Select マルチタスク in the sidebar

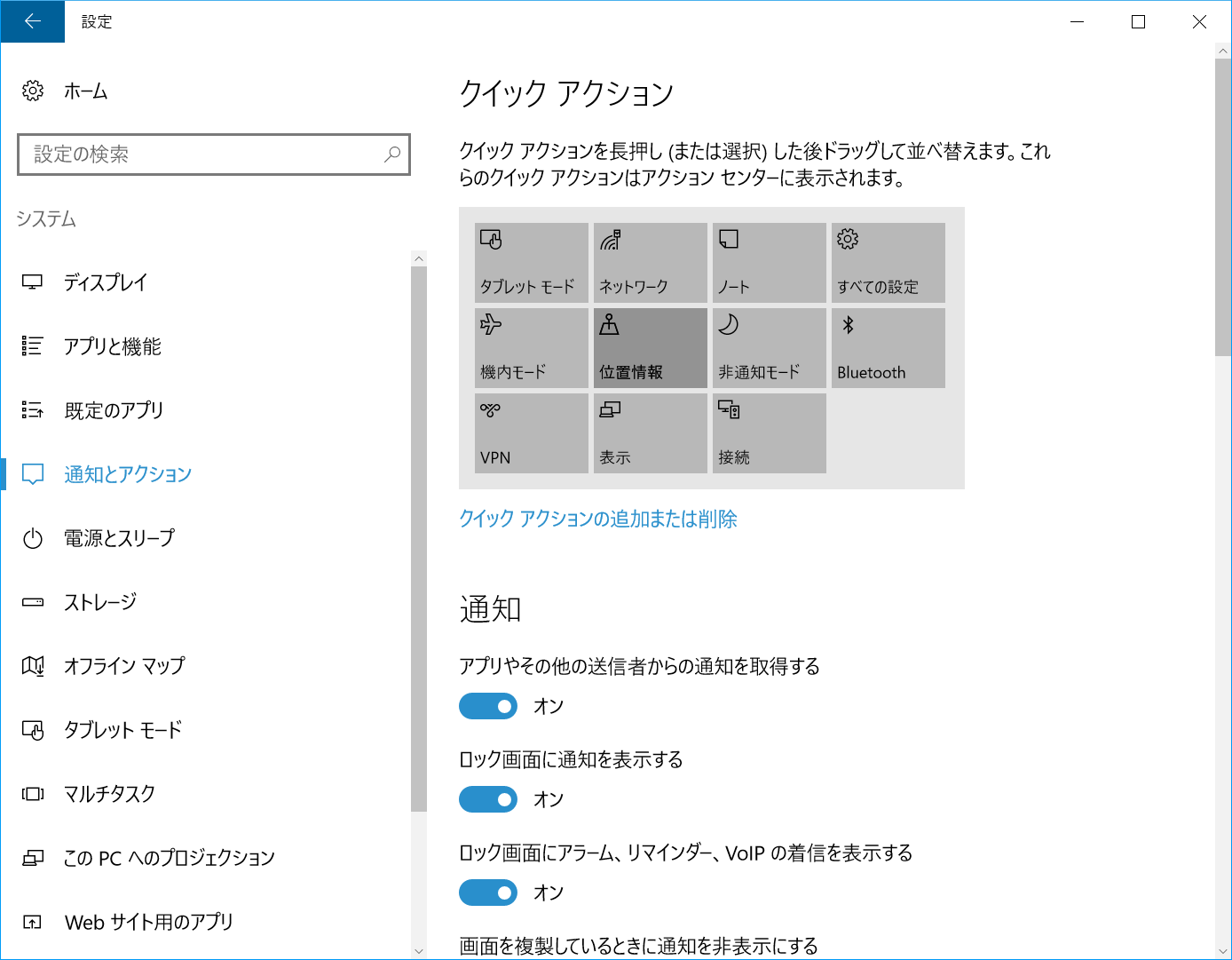click(107, 794)
